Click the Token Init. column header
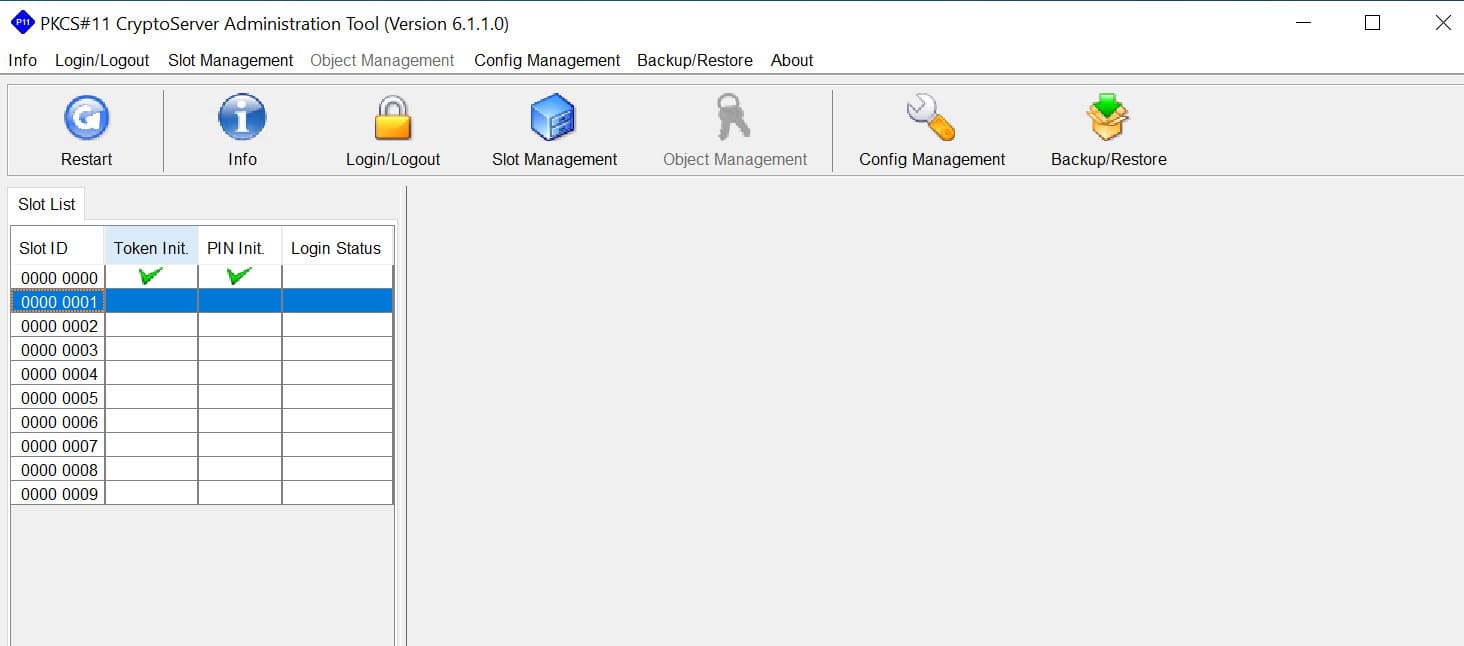 coord(151,248)
